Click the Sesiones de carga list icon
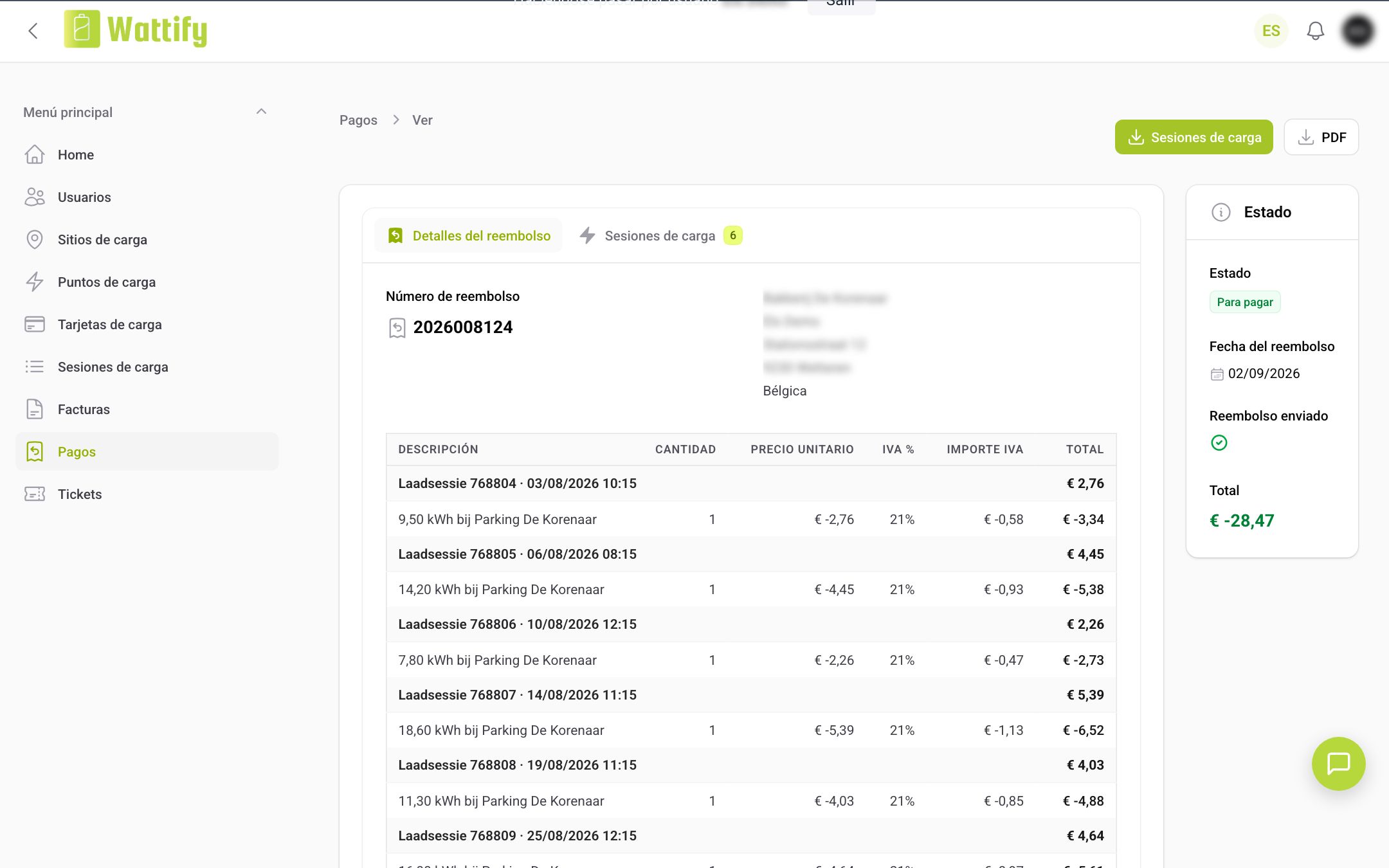 tap(35, 367)
